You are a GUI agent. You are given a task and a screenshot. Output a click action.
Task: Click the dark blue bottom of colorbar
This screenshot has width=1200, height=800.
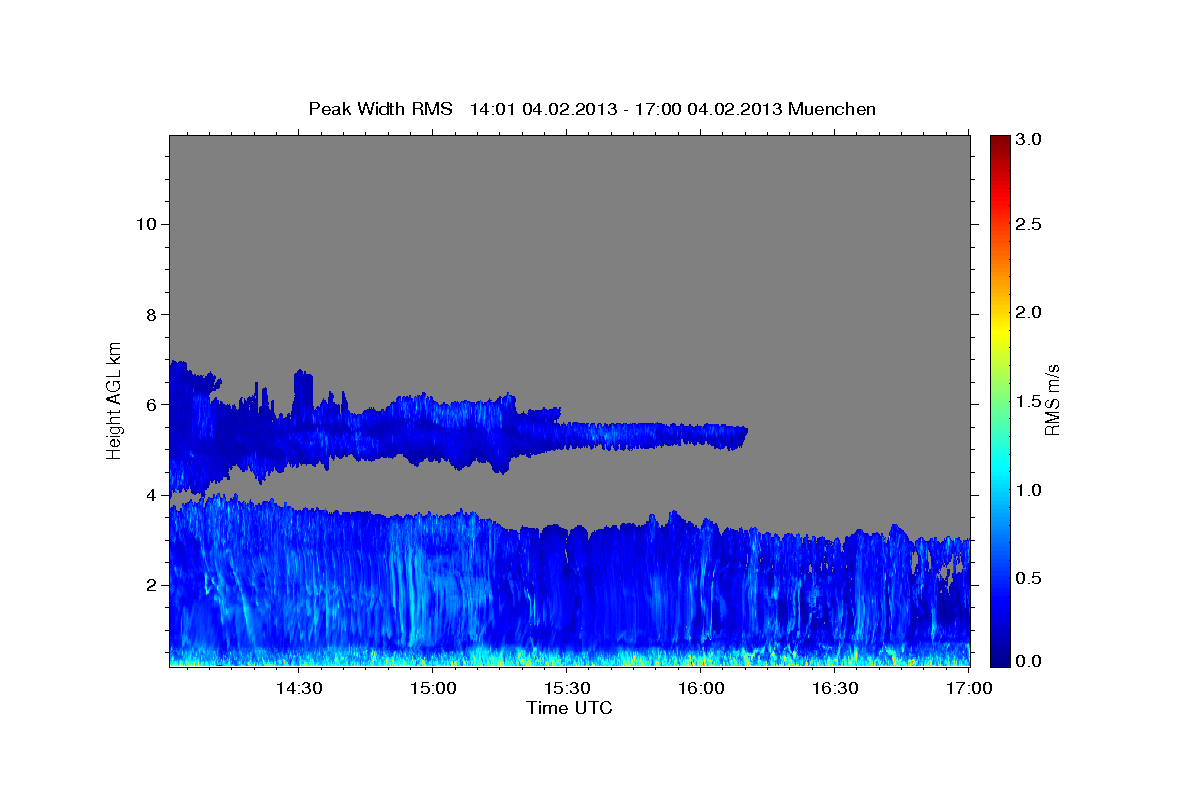tap(999, 657)
